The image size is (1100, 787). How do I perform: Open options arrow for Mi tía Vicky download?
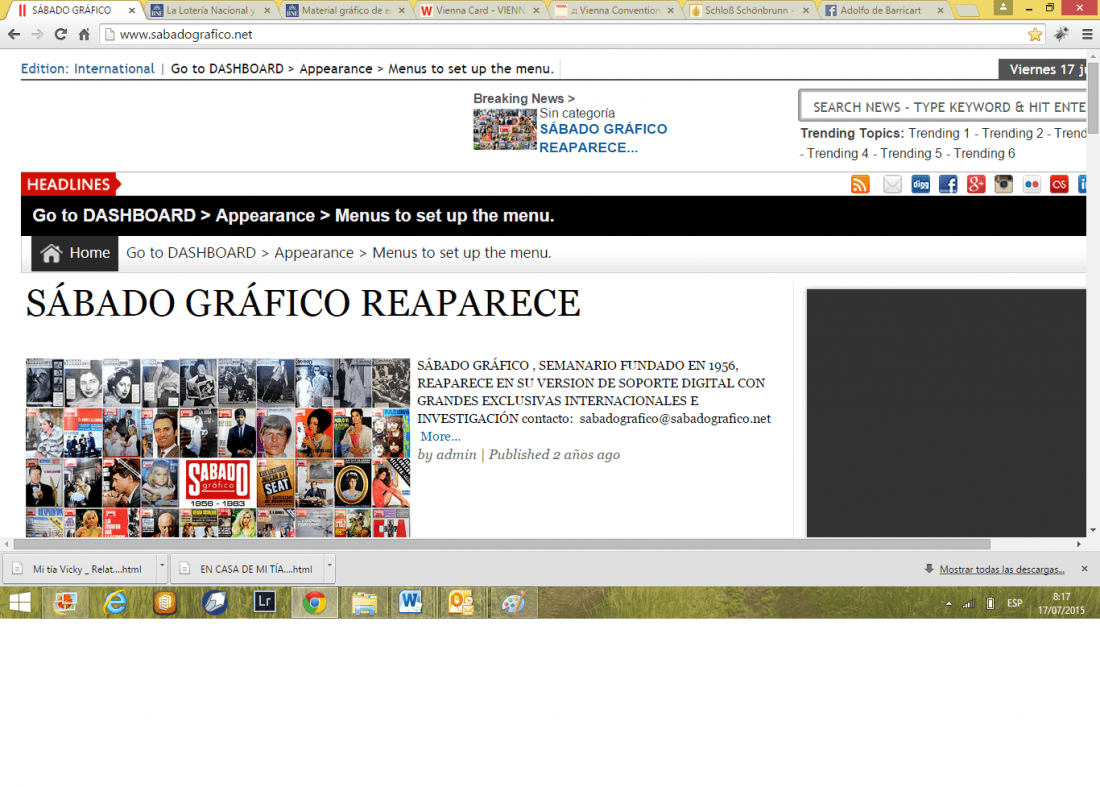pos(161,568)
